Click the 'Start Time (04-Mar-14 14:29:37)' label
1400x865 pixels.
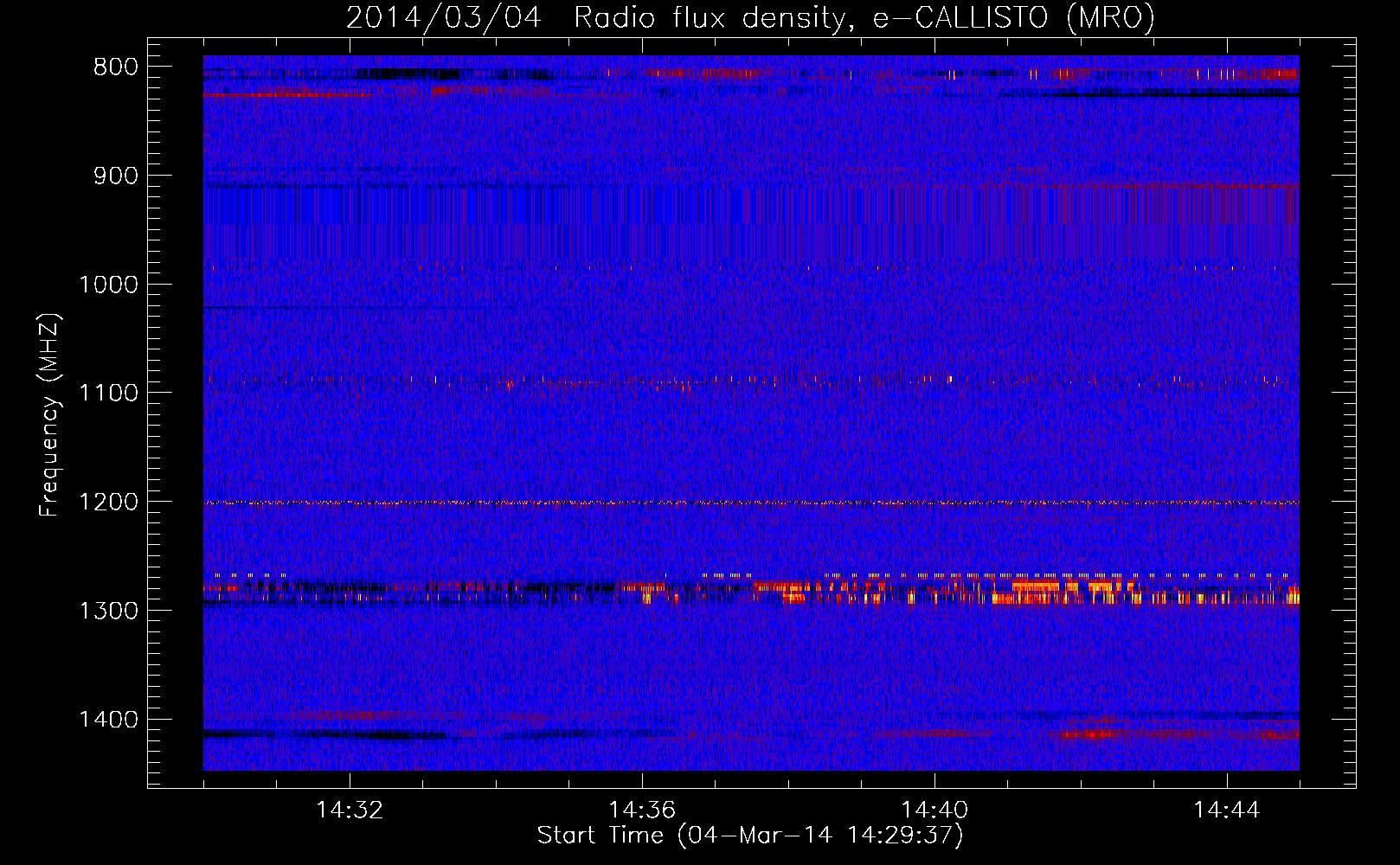[x=750, y=836]
